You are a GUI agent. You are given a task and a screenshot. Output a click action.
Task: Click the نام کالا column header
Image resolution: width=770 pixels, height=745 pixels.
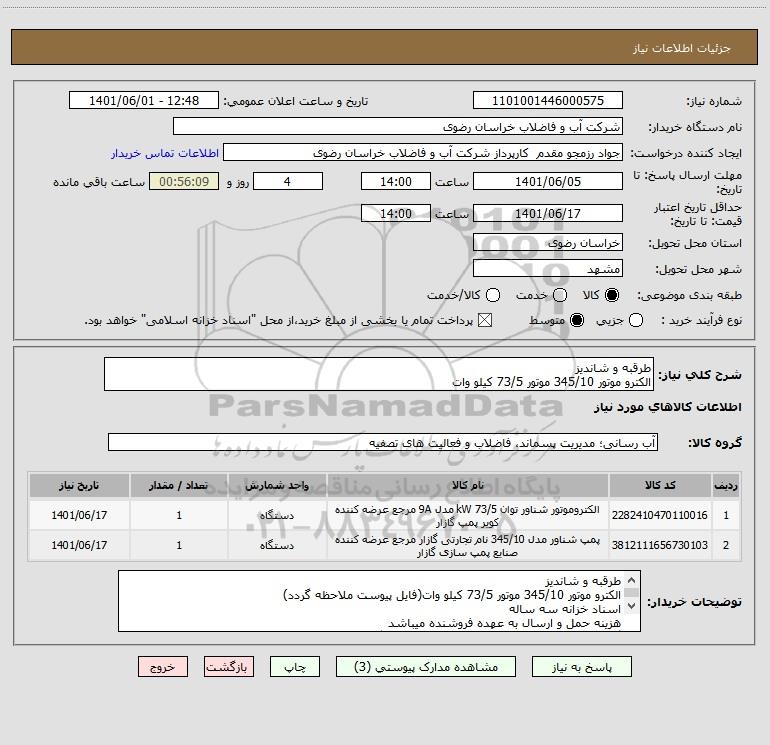[x=468, y=486]
